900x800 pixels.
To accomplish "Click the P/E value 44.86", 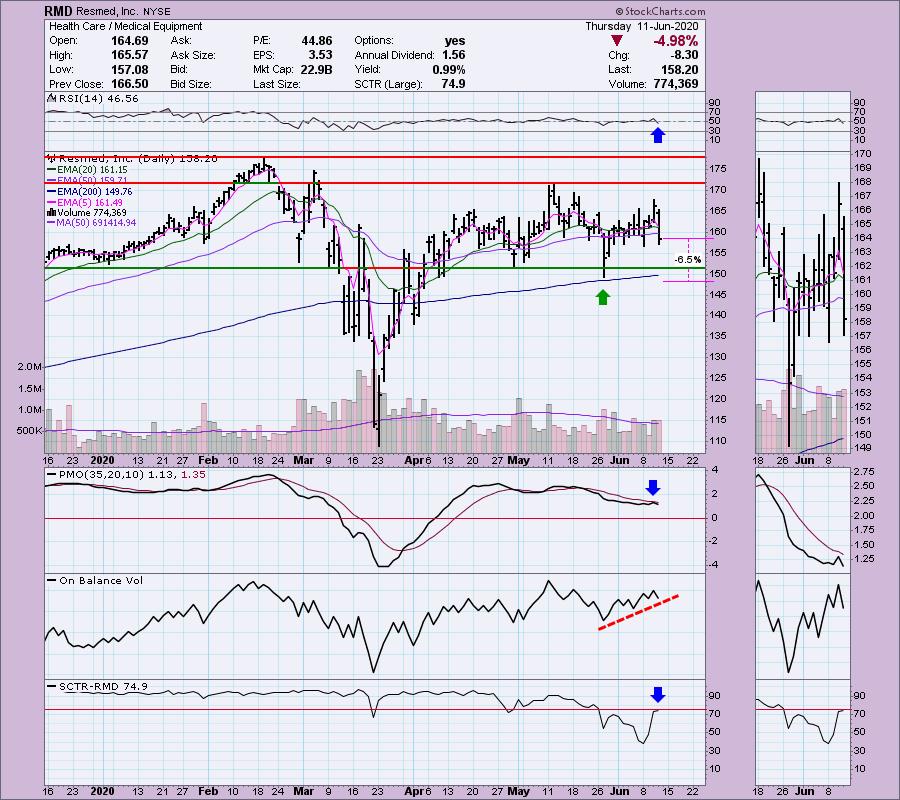I will point(317,41).
